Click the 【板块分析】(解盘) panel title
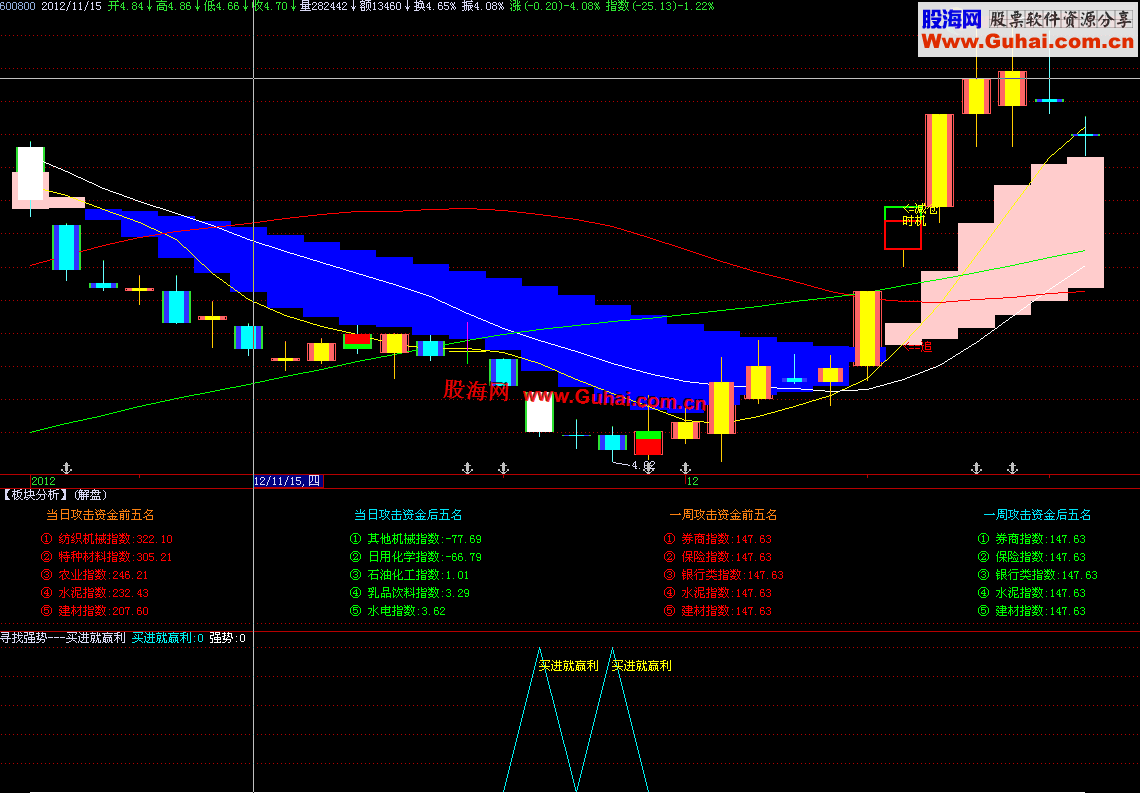Image resolution: width=1140 pixels, height=793 pixels. [55, 495]
